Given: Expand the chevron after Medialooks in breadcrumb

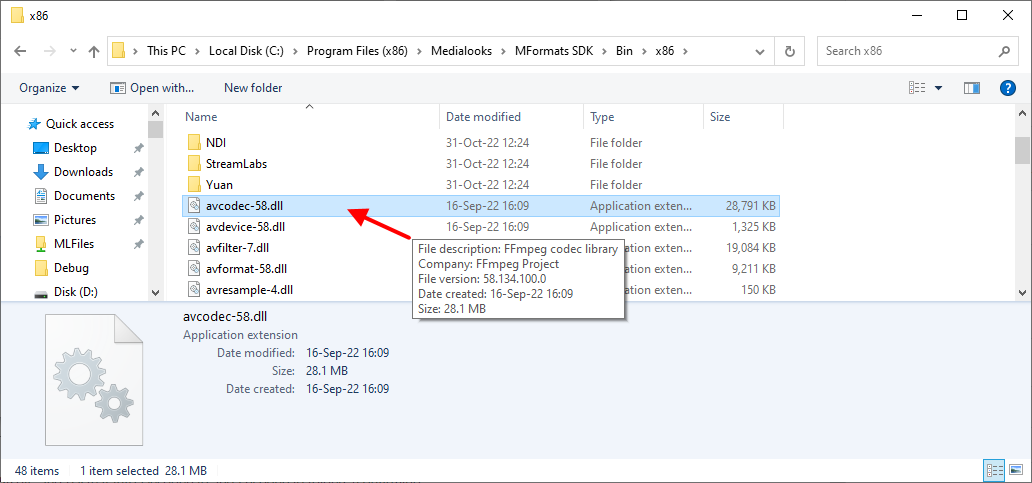Looking at the screenshot, I should point(503,51).
